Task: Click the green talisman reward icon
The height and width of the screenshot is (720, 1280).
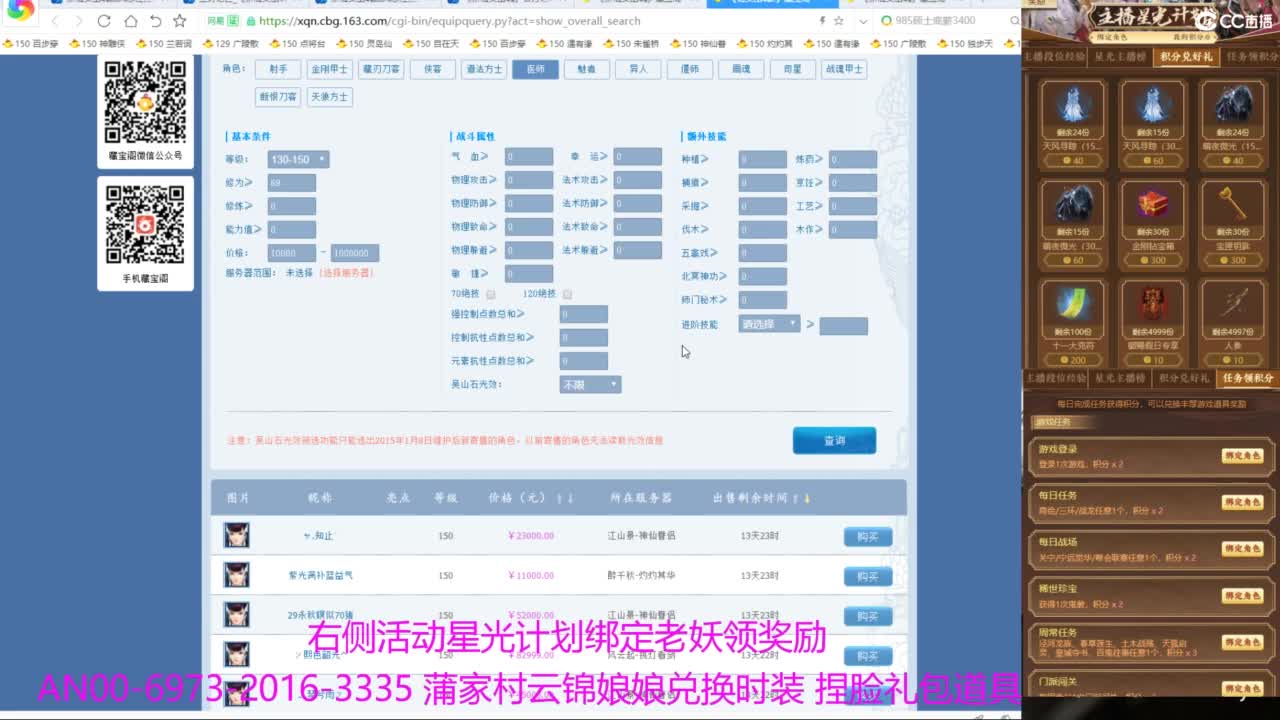Action: [1072, 306]
